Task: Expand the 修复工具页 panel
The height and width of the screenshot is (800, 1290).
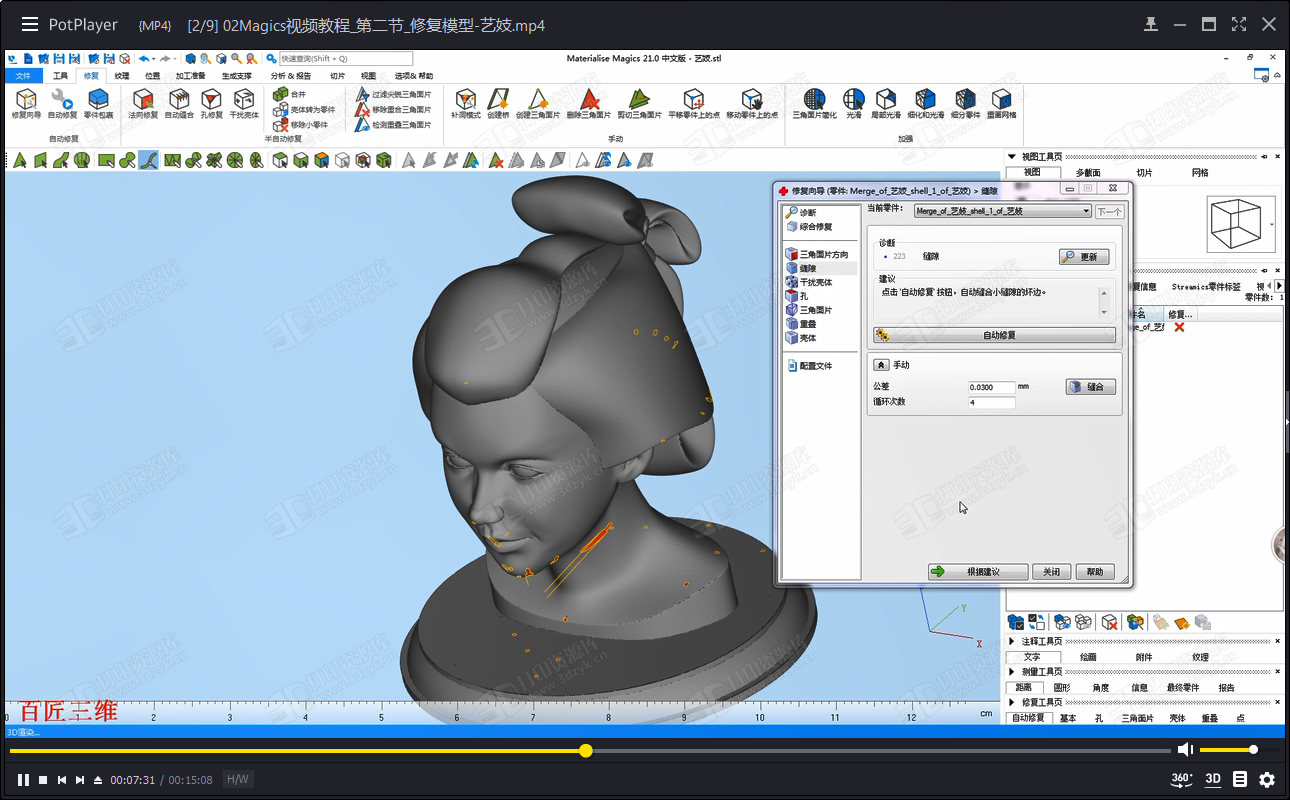Action: (1012, 702)
